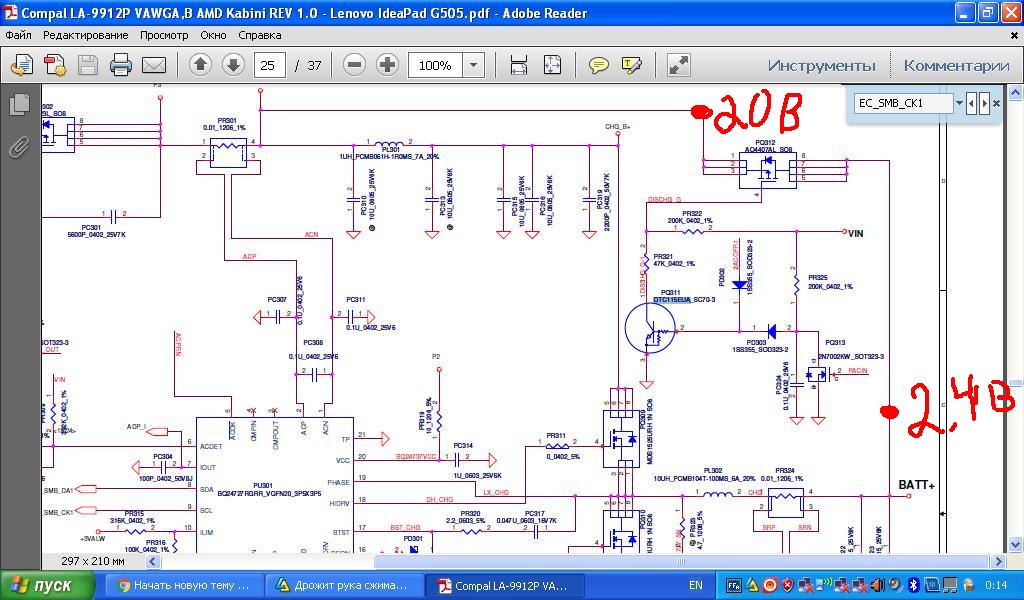Image resolution: width=1024 pixels, height=600 pixels.
Task: Select the highlight text tool
Action: 631,65
